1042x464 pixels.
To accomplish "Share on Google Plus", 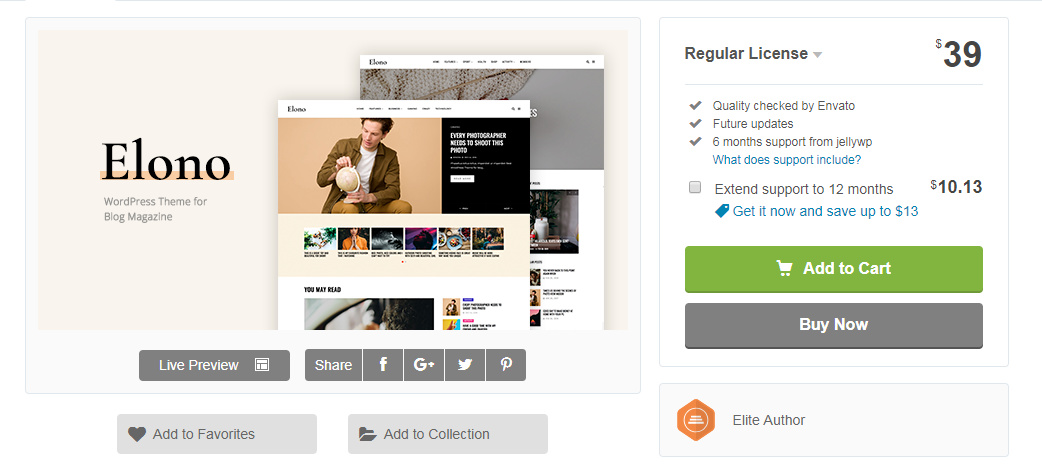I will point(424,365).
